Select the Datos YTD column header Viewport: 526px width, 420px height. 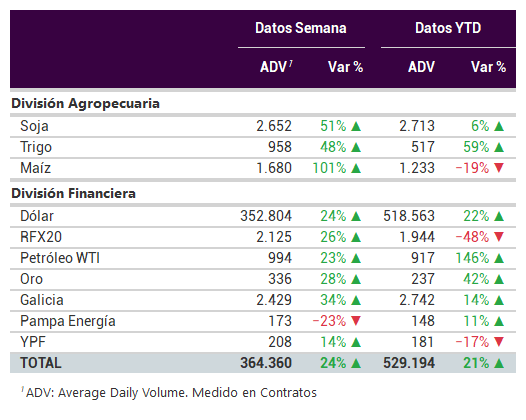pyautogui.click(x=448, y=28)
